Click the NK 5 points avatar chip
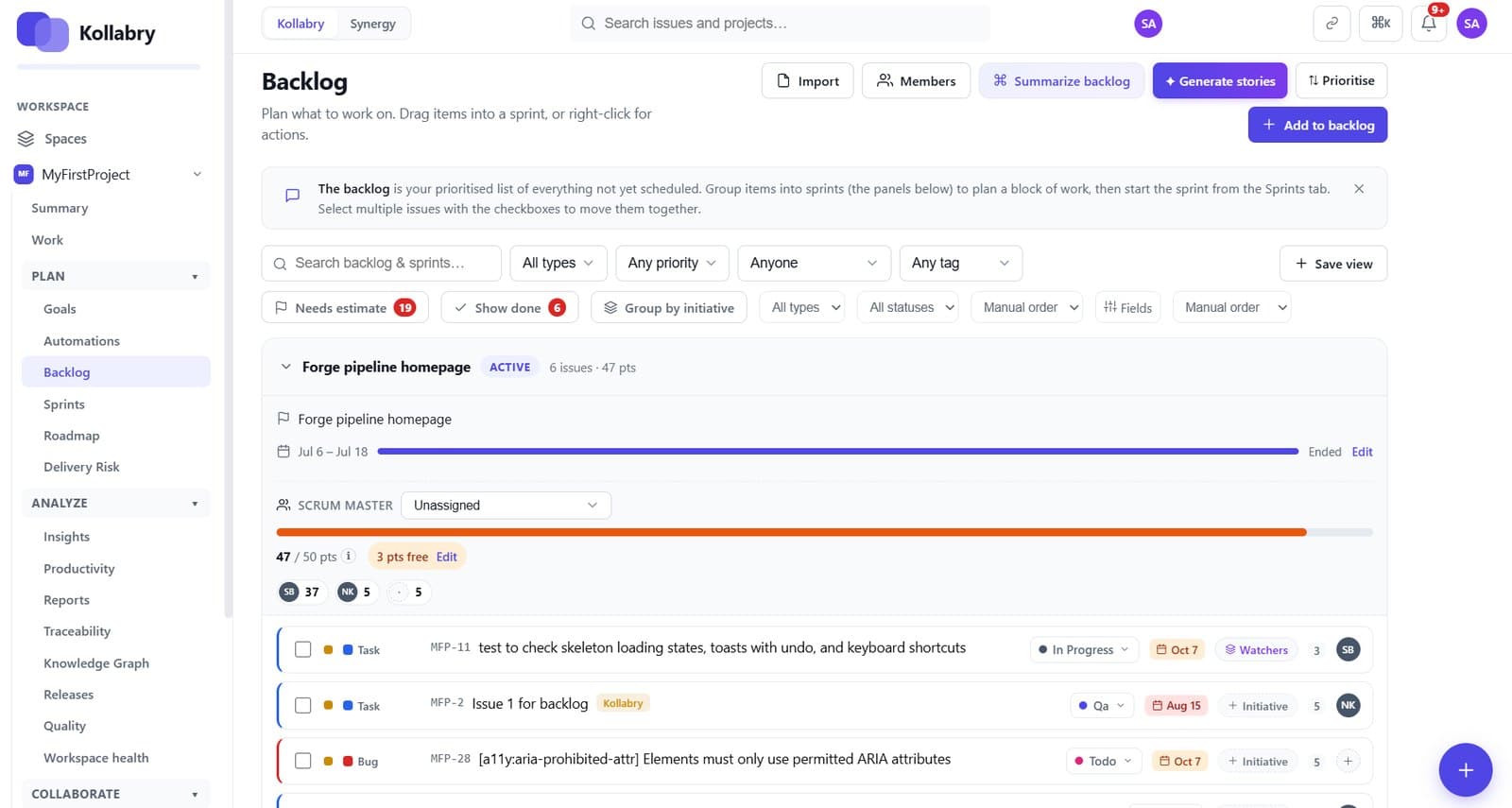 pyautogui.click(x=357, y=593)
